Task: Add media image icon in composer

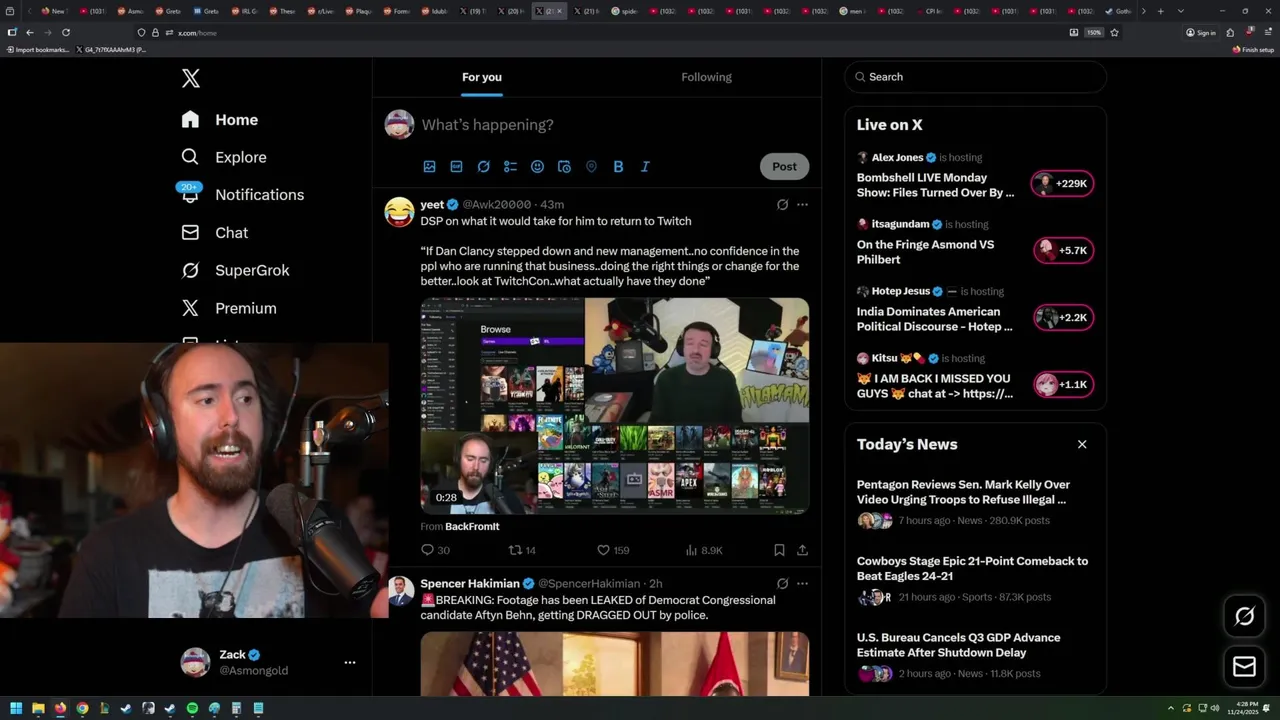Action: (429, 167)
